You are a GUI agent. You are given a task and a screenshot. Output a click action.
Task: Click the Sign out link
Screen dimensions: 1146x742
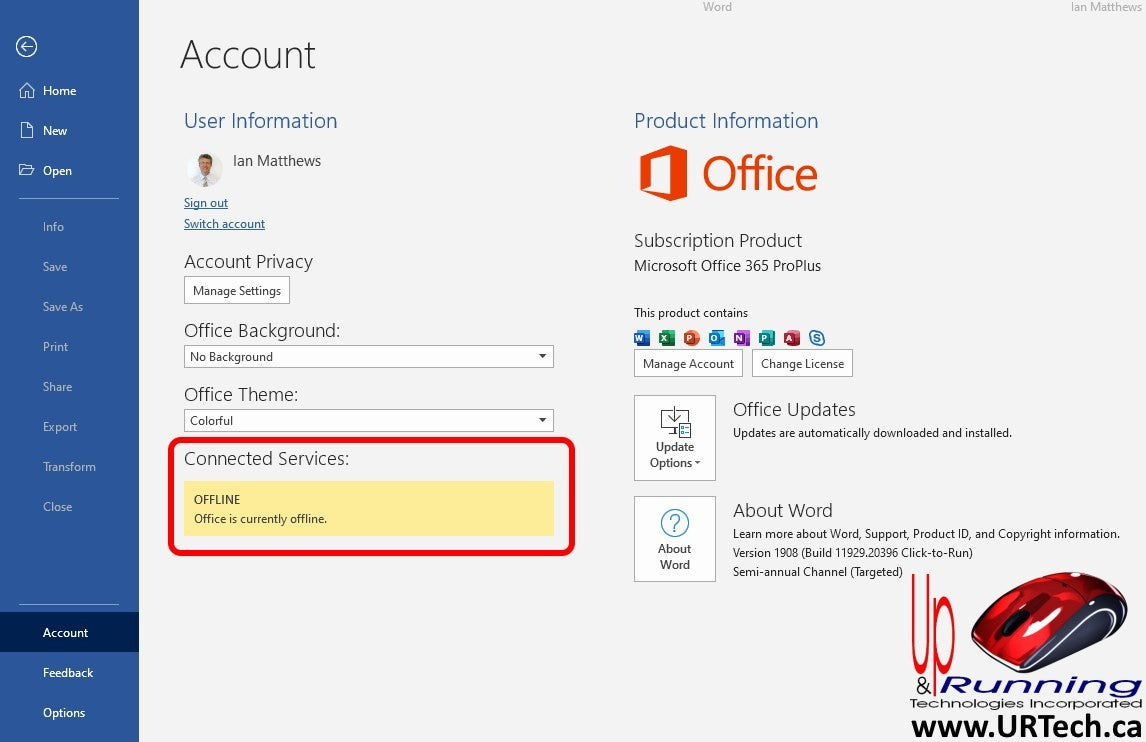pyautogui.click(x=206, y=202)
